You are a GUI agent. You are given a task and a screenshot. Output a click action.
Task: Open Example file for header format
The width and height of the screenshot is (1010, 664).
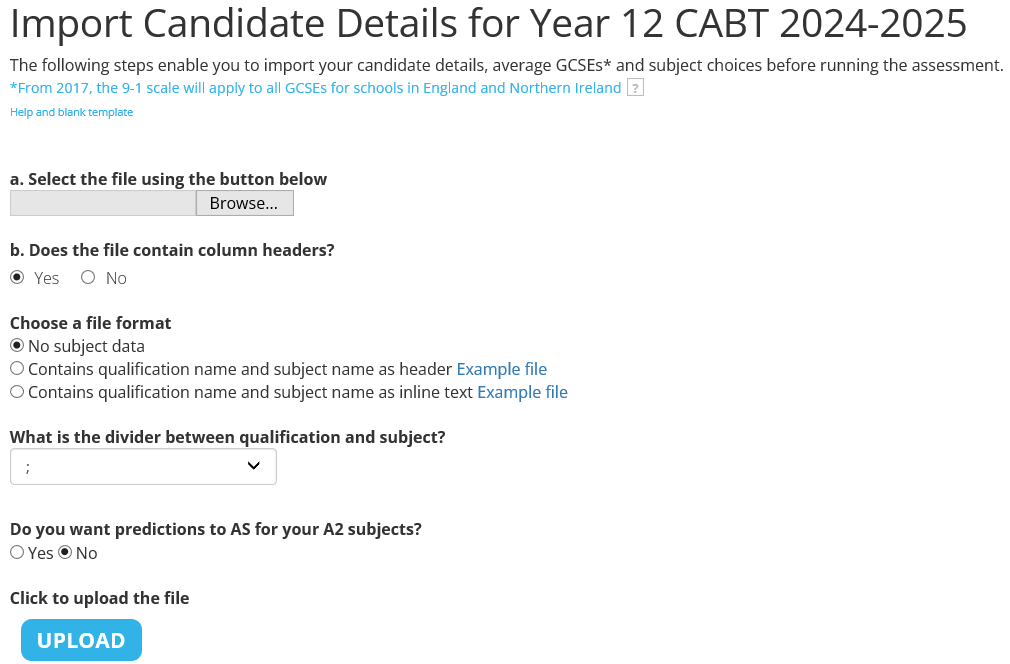coord(502,369)
